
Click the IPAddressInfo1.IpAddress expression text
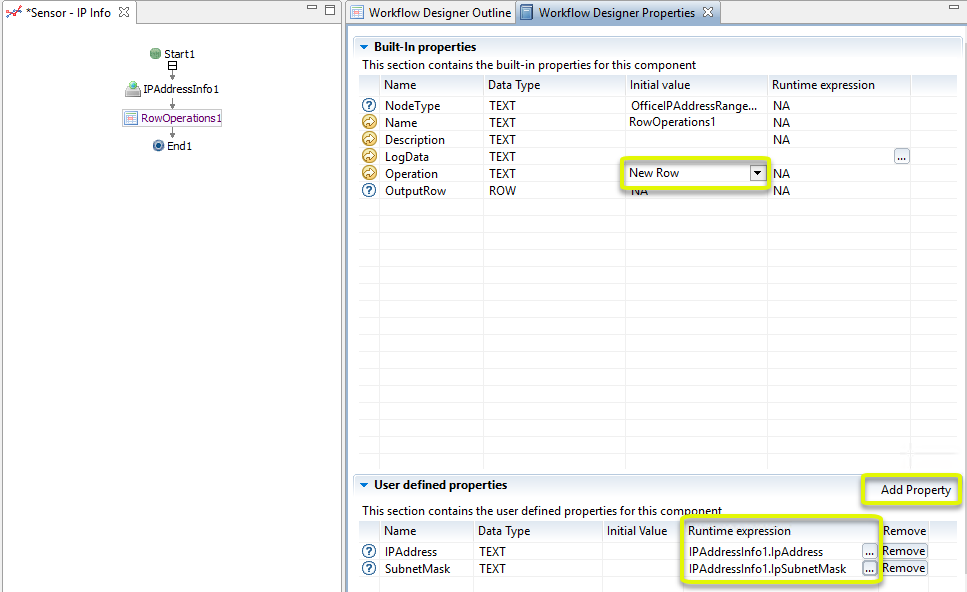point(755,552)
